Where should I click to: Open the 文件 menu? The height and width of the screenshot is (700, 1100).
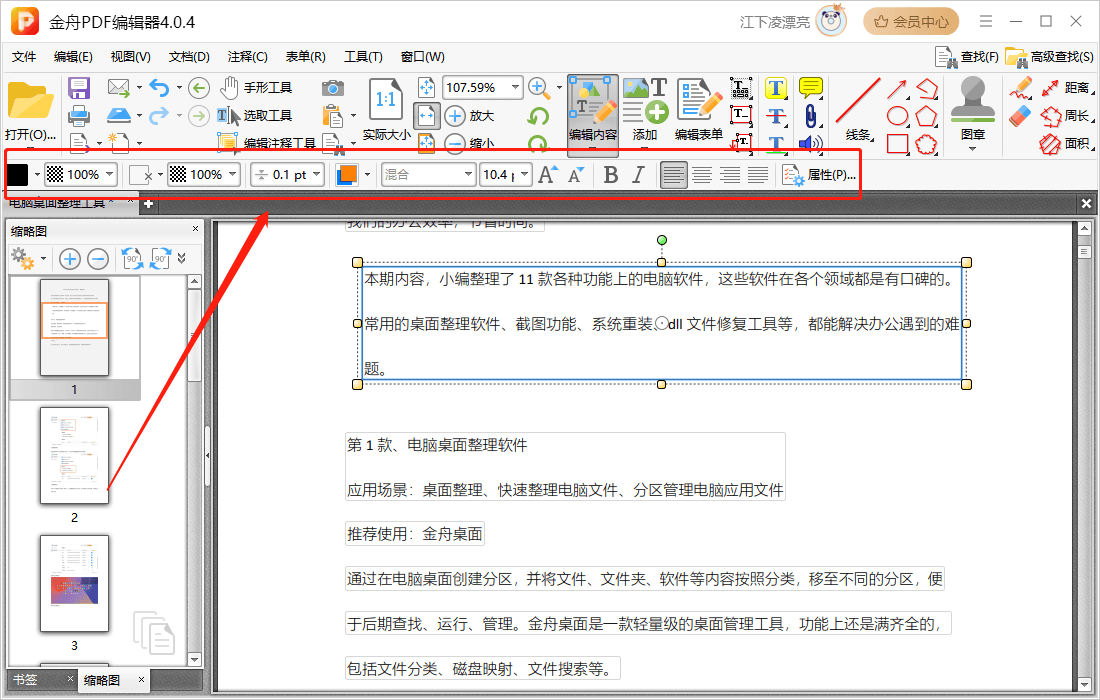click(x=24, y=57)
